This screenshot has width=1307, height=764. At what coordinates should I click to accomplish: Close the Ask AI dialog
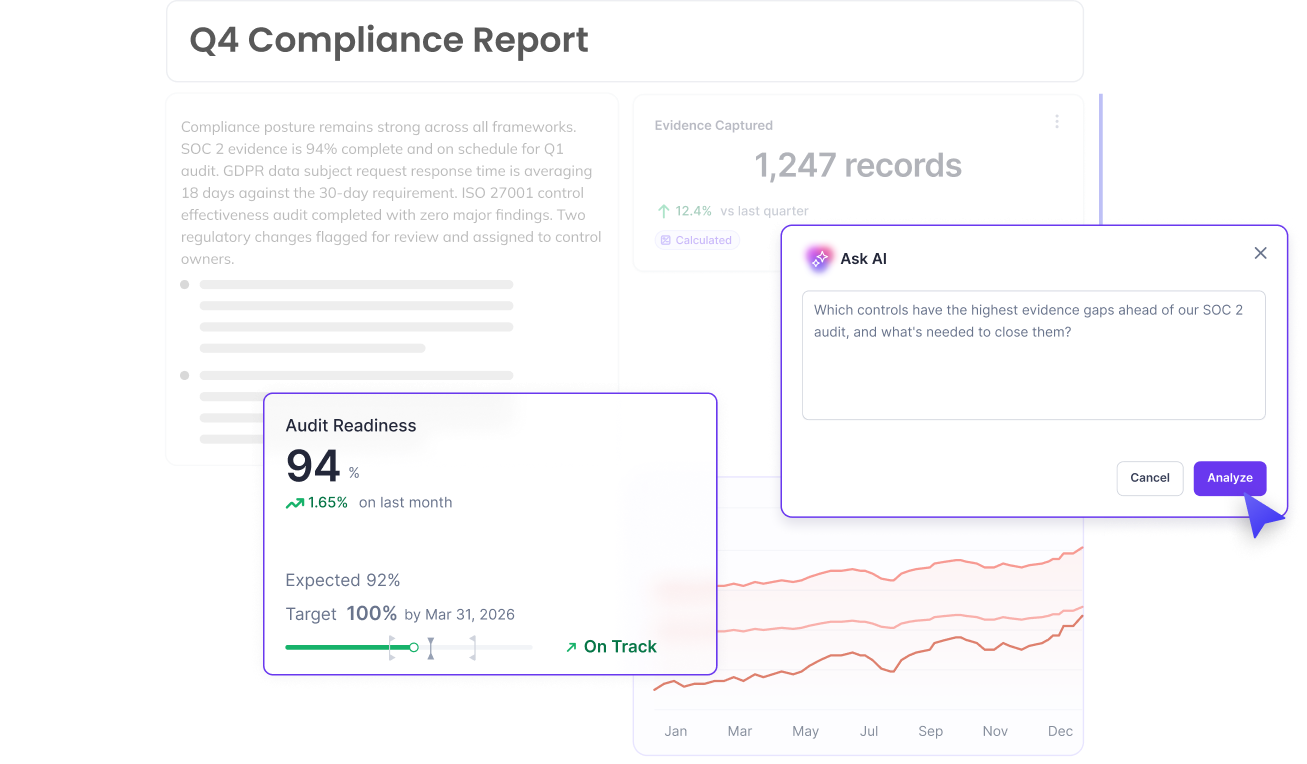pyautogui.click(x=1260, y=253)
